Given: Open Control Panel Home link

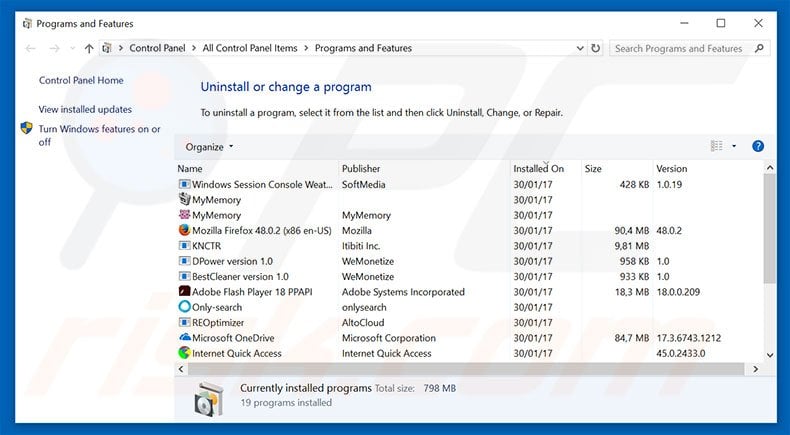Looking at the screenshot, I should [81, 80].
